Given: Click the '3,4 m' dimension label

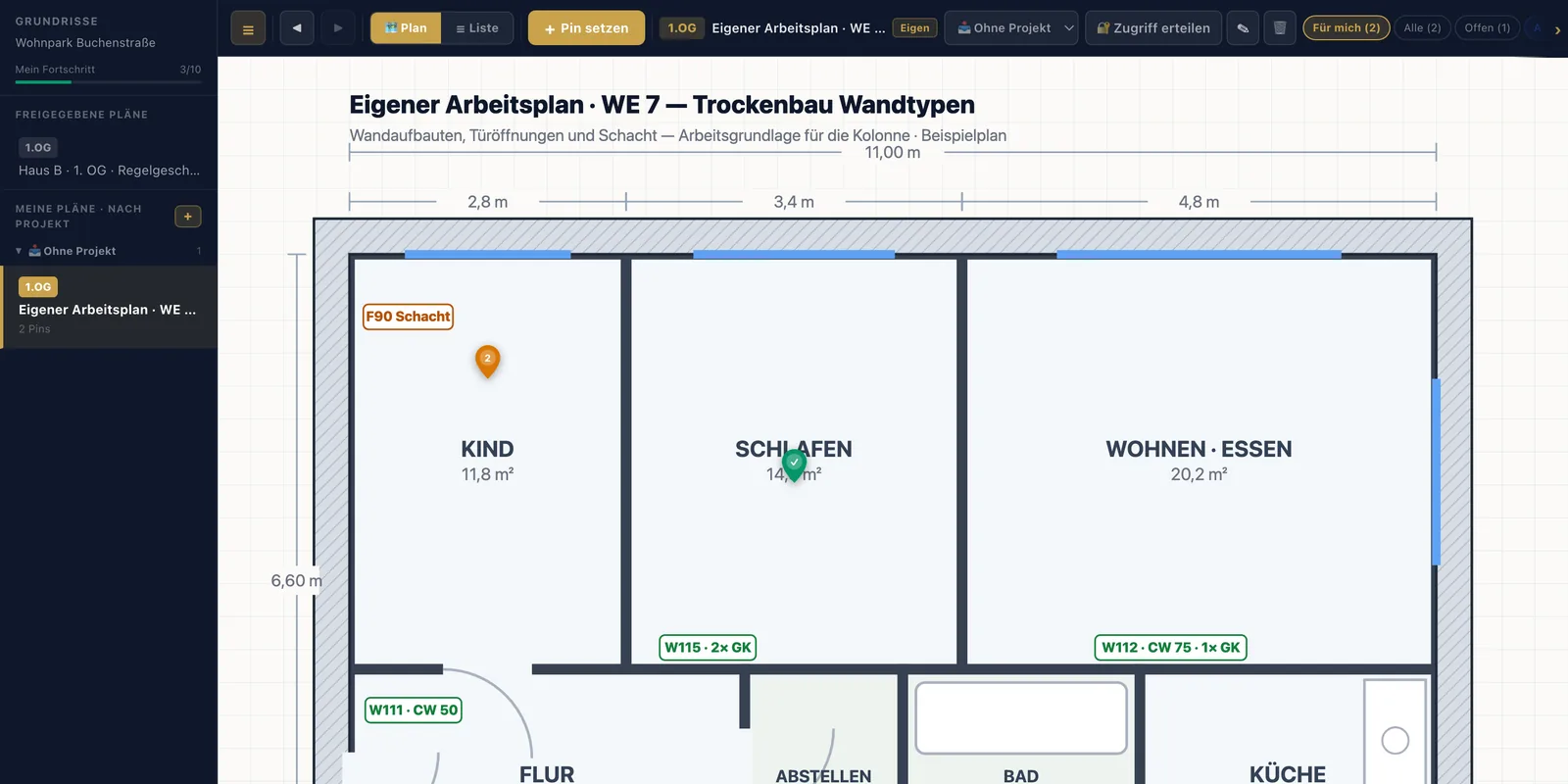Looking at the screenshot, I should 794,202.
